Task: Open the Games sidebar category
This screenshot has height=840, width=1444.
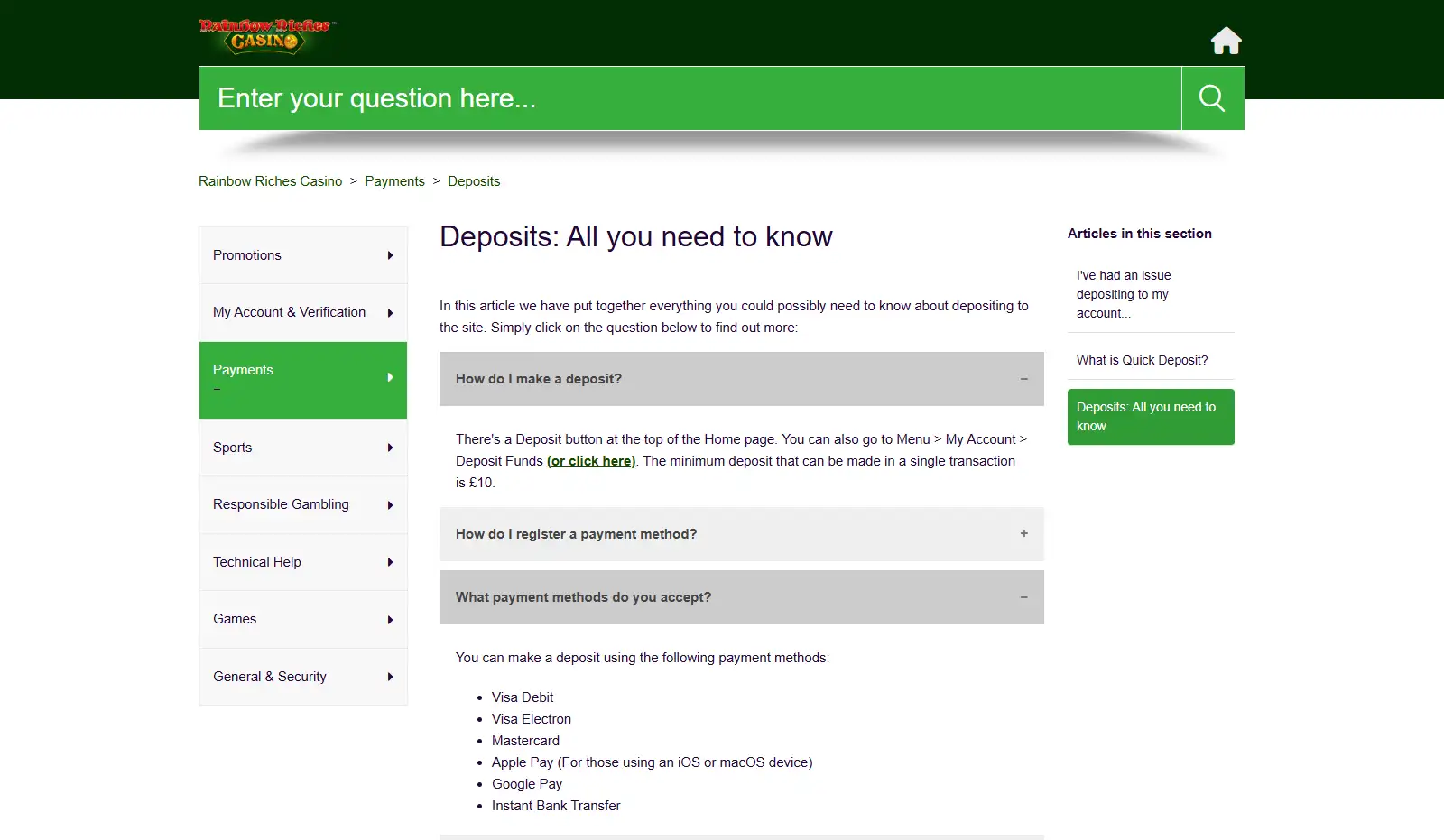Action: click(x=303, y=619)
